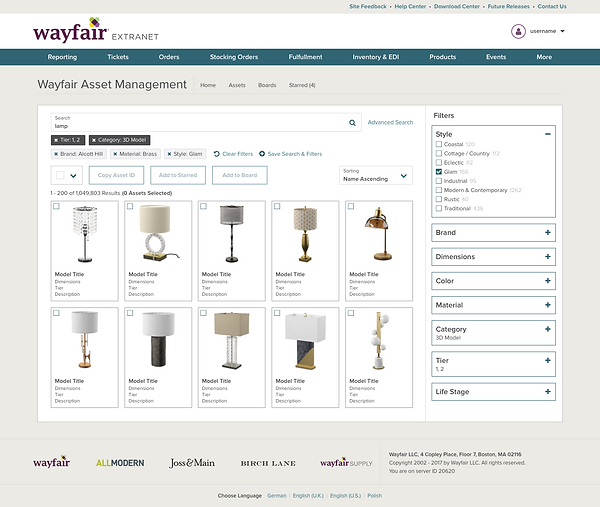The image size is (600, 507).
Task: Go to the Boards tab
Action: [267, 85]
